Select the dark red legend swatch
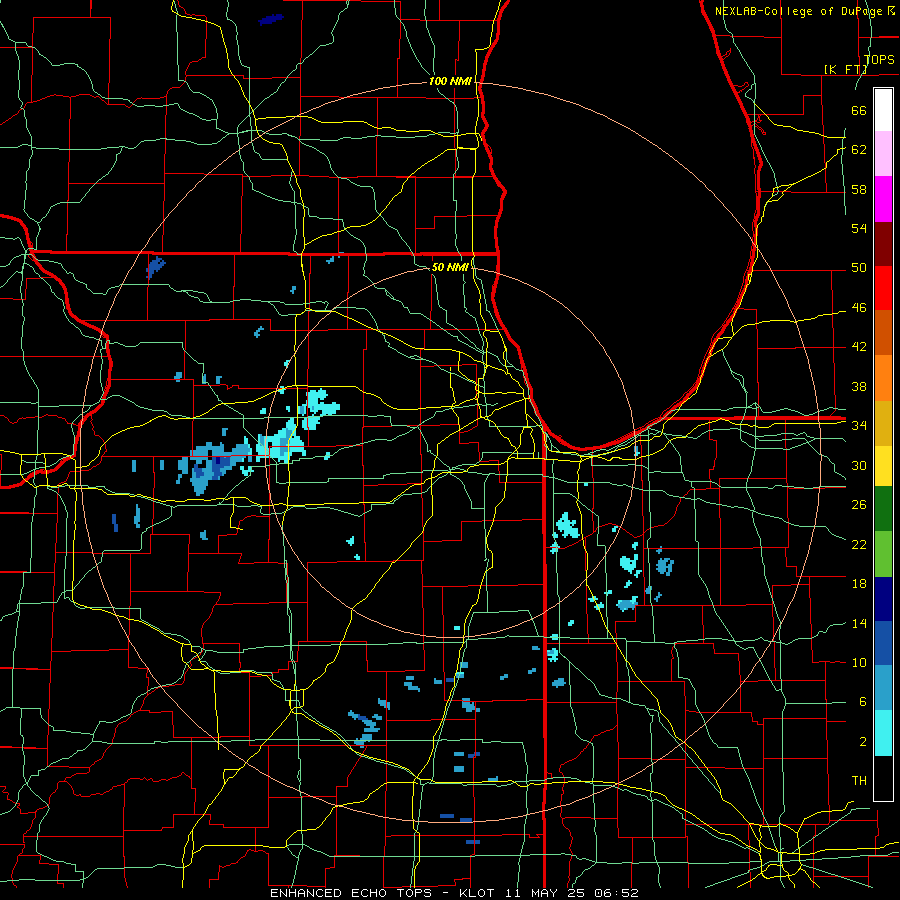Image resolution: width=900 pixels, height=900 pixels. pos(883,243)
